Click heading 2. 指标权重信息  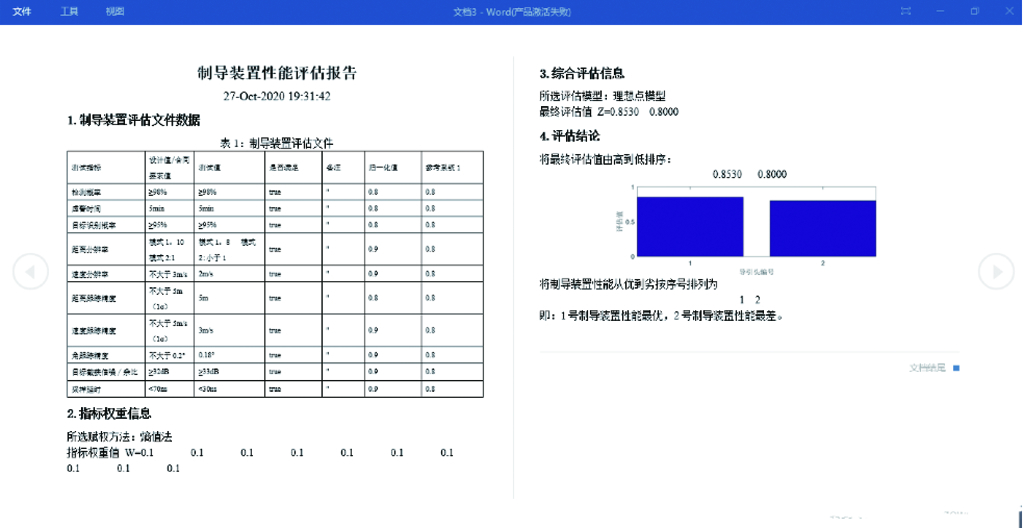(109, 413)
